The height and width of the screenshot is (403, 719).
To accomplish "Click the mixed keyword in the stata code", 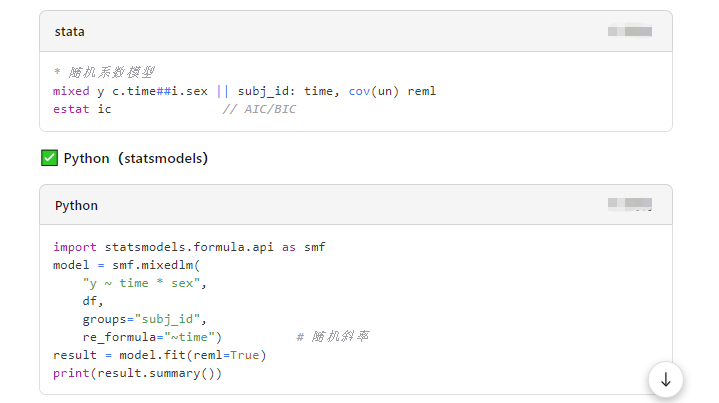I will (71, 91).
